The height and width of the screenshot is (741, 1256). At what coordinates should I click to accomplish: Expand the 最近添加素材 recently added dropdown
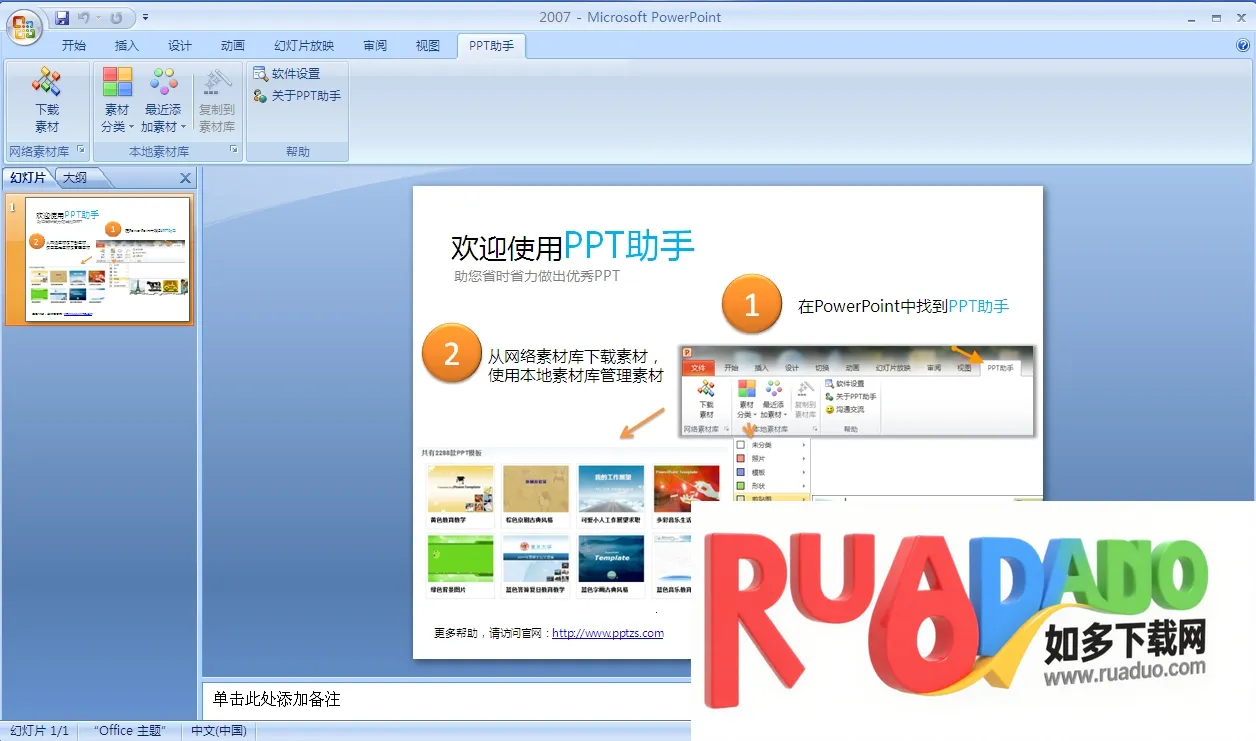pyautogui.click(x=163, y=118)
